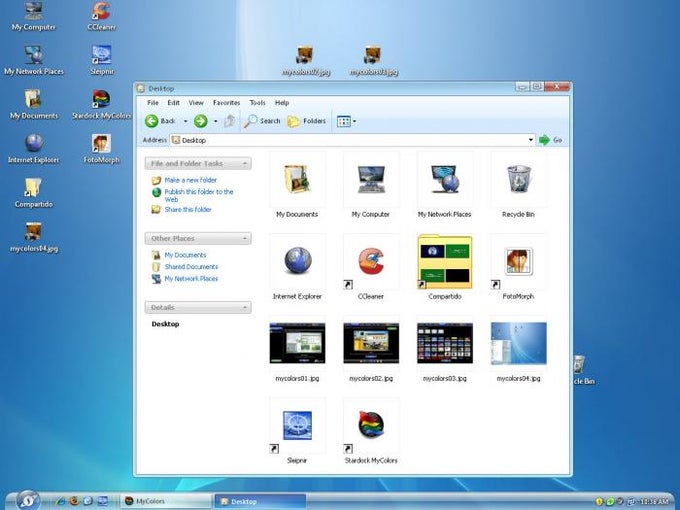
Task: Open the Edit menu
Action: click(173, 103)
